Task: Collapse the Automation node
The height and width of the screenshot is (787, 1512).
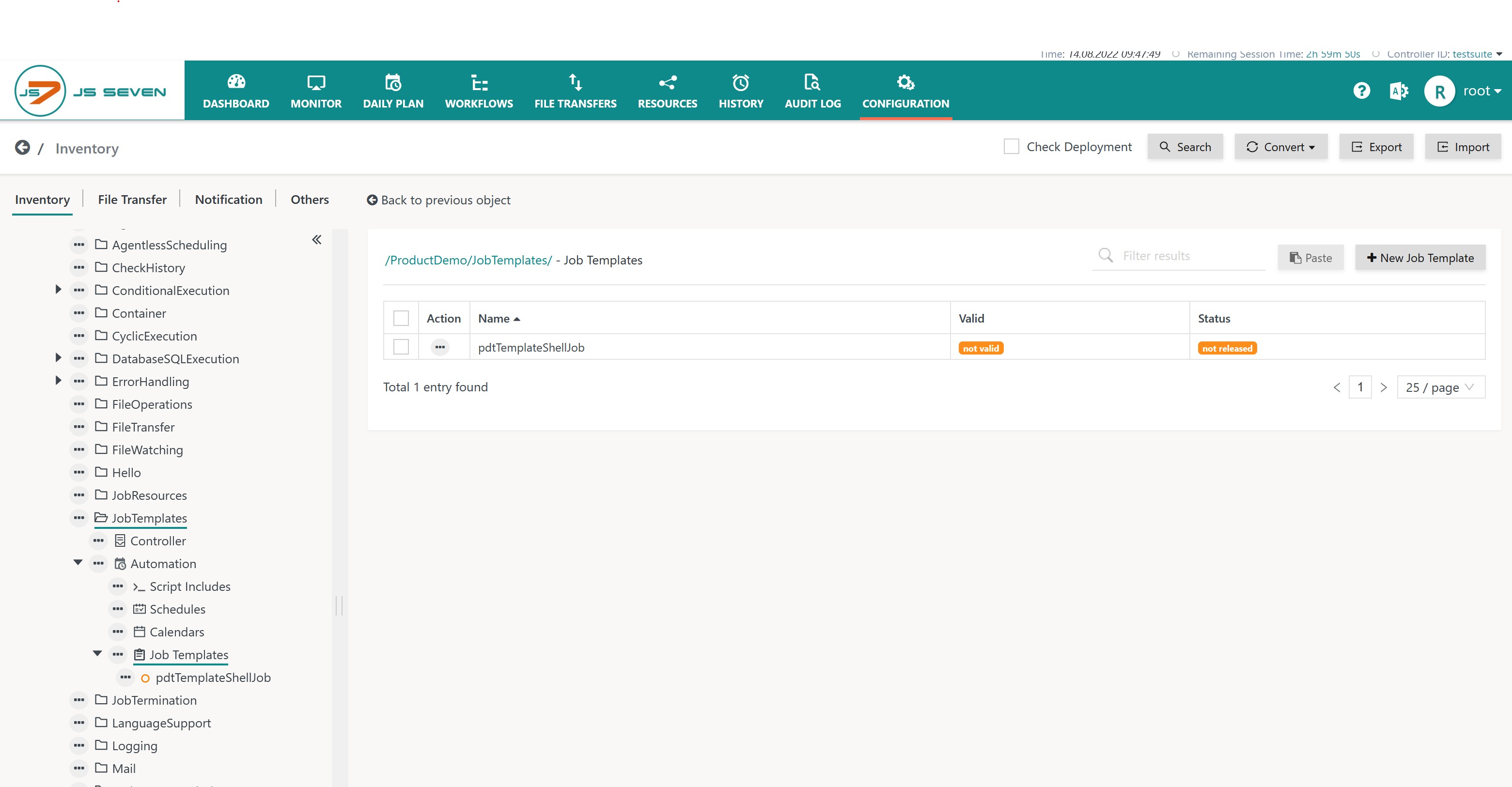Action: point(78,562)
